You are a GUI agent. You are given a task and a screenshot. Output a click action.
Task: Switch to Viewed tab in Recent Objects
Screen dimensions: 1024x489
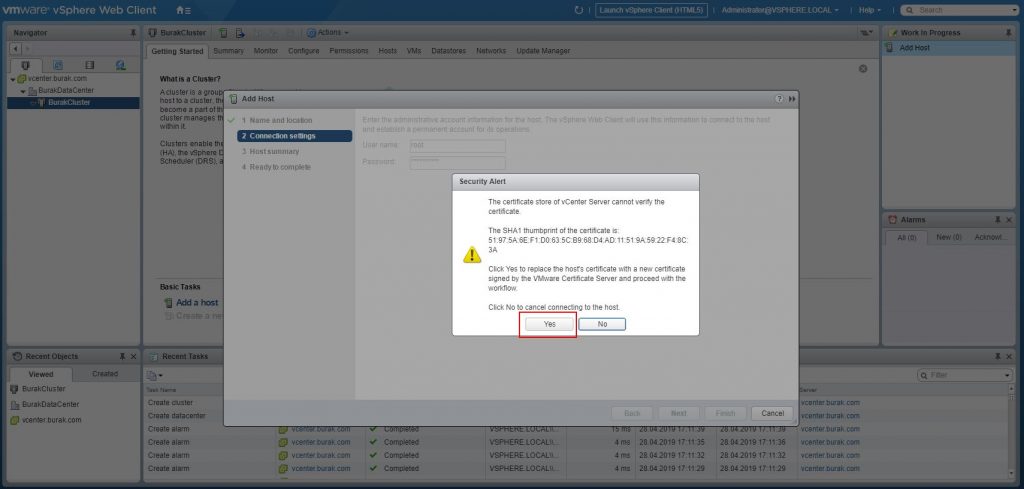40,374
